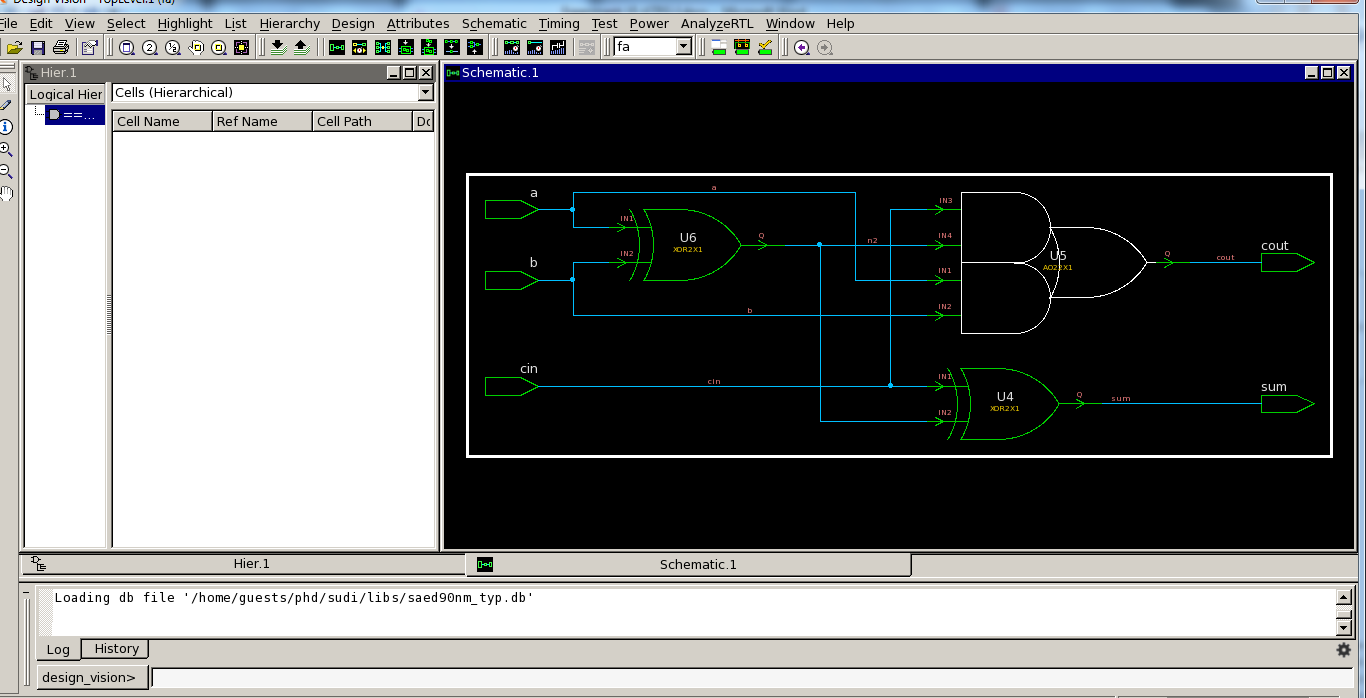
Task: Click the n2 net label in schematic
Action: (872, 240)
